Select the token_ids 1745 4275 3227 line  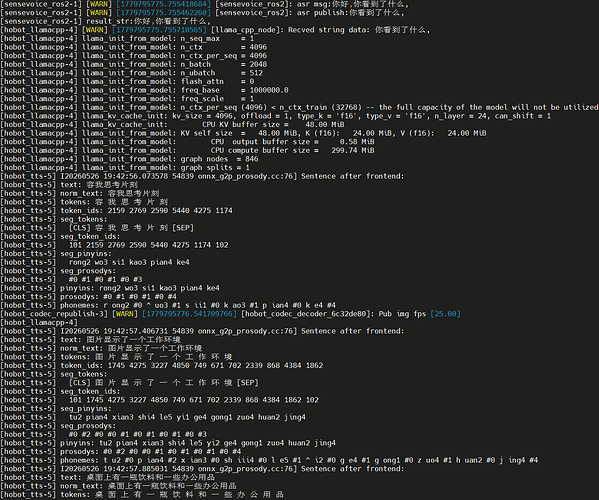tap(162, 366)
